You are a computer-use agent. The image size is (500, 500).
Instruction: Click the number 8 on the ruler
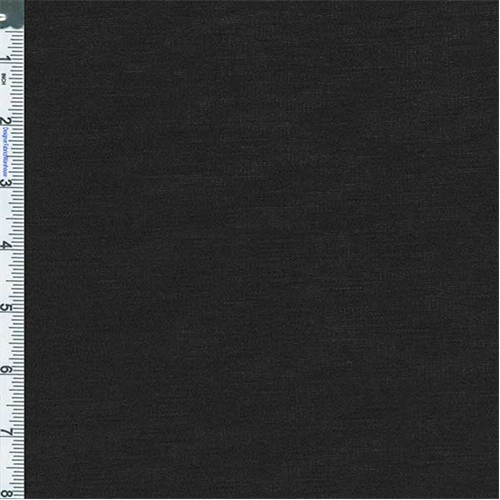point(6,493)
